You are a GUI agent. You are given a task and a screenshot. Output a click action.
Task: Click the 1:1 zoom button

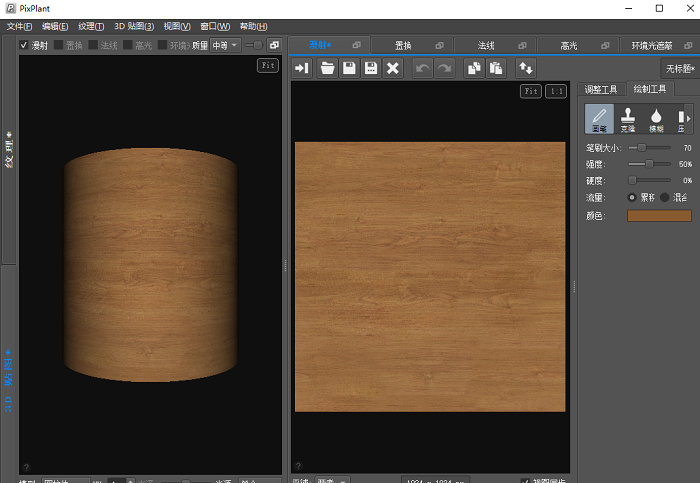[x=555, y=91]
